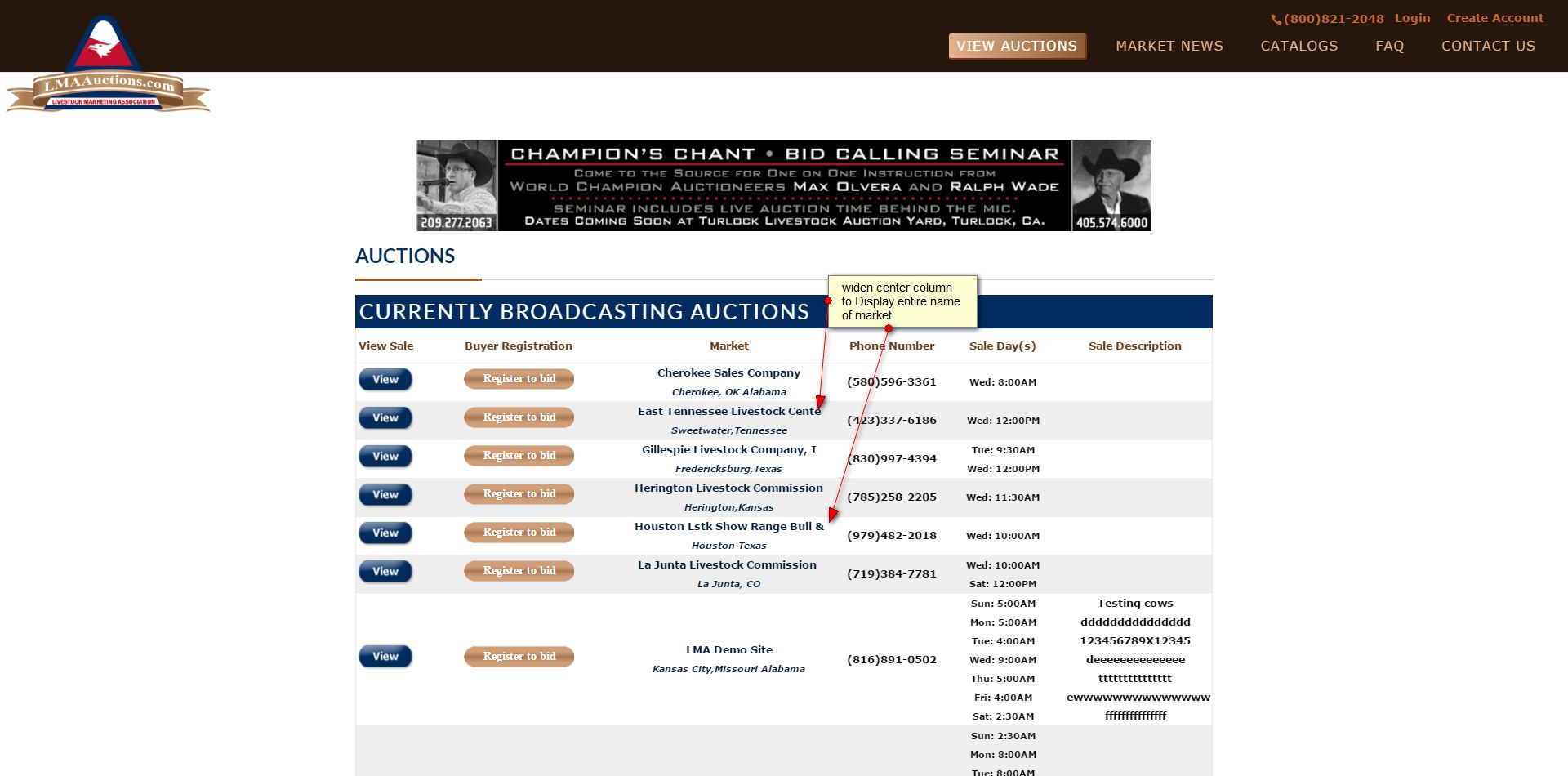Register to bid at East Tennessee Livestock
The height and width of the screenshot is (776, 1568).
[x=519, y=417]
